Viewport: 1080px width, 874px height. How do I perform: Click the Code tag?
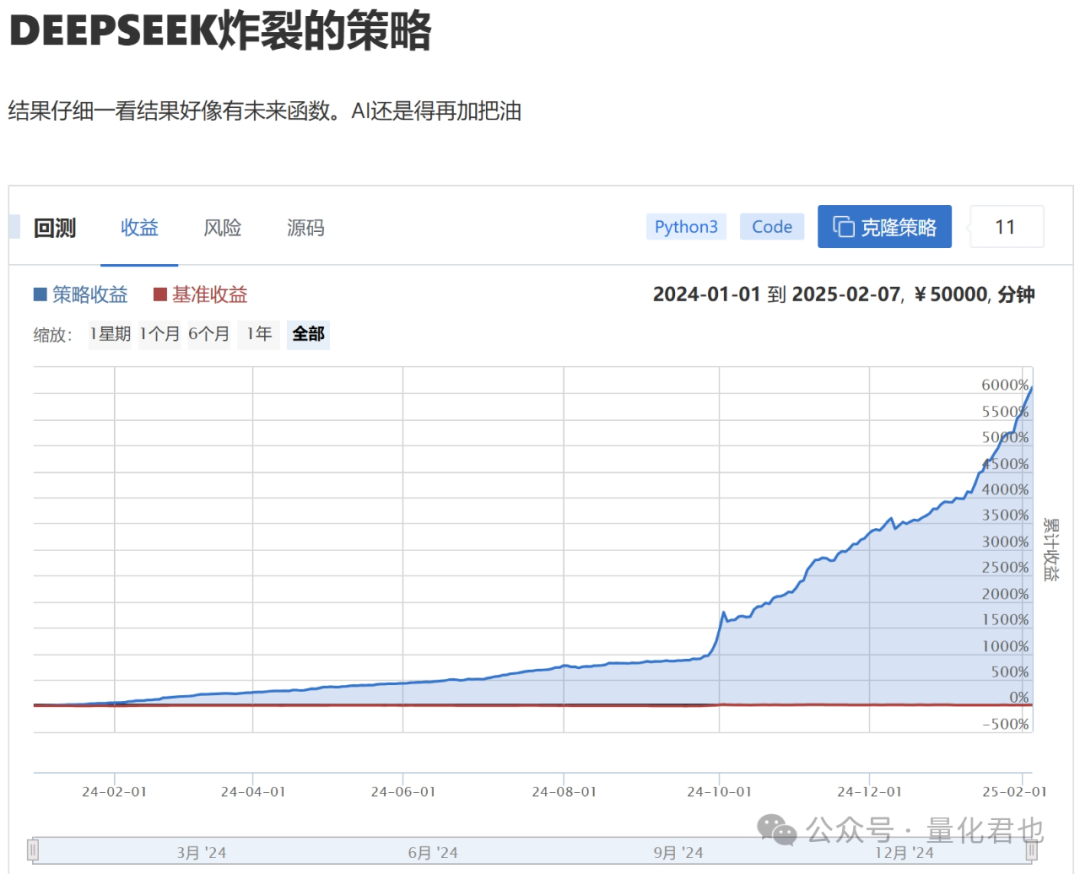click(771, 227)
